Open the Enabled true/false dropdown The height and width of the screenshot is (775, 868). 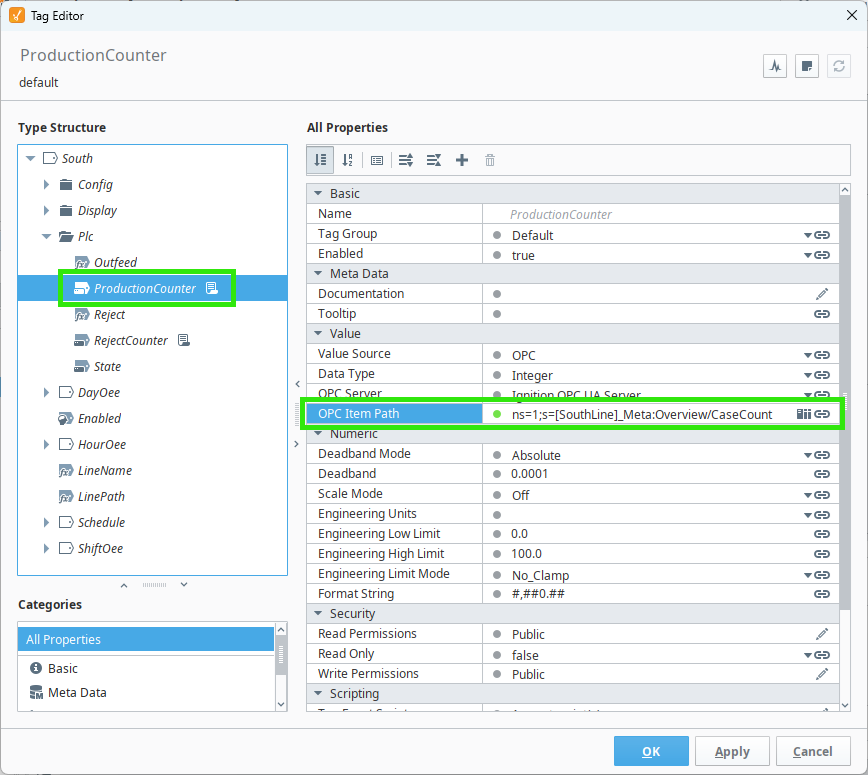coord(807,255)
